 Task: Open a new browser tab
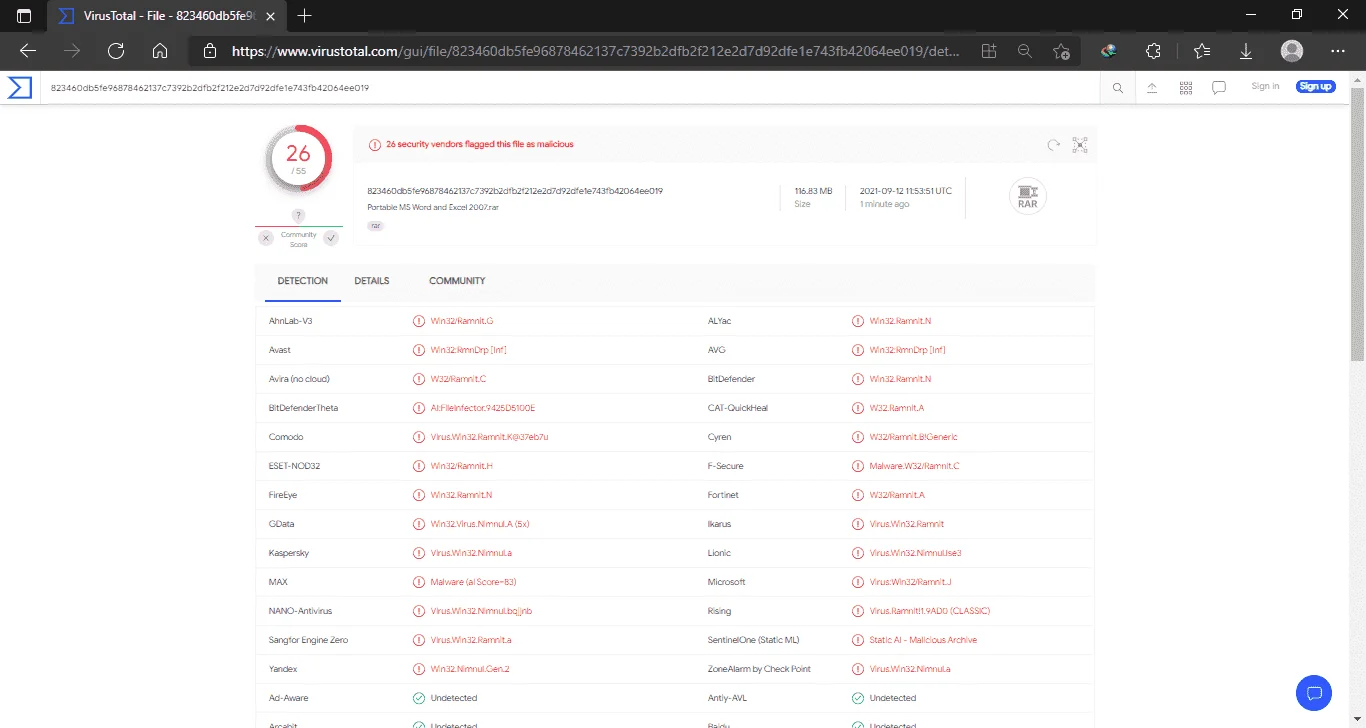pos(305,16)
